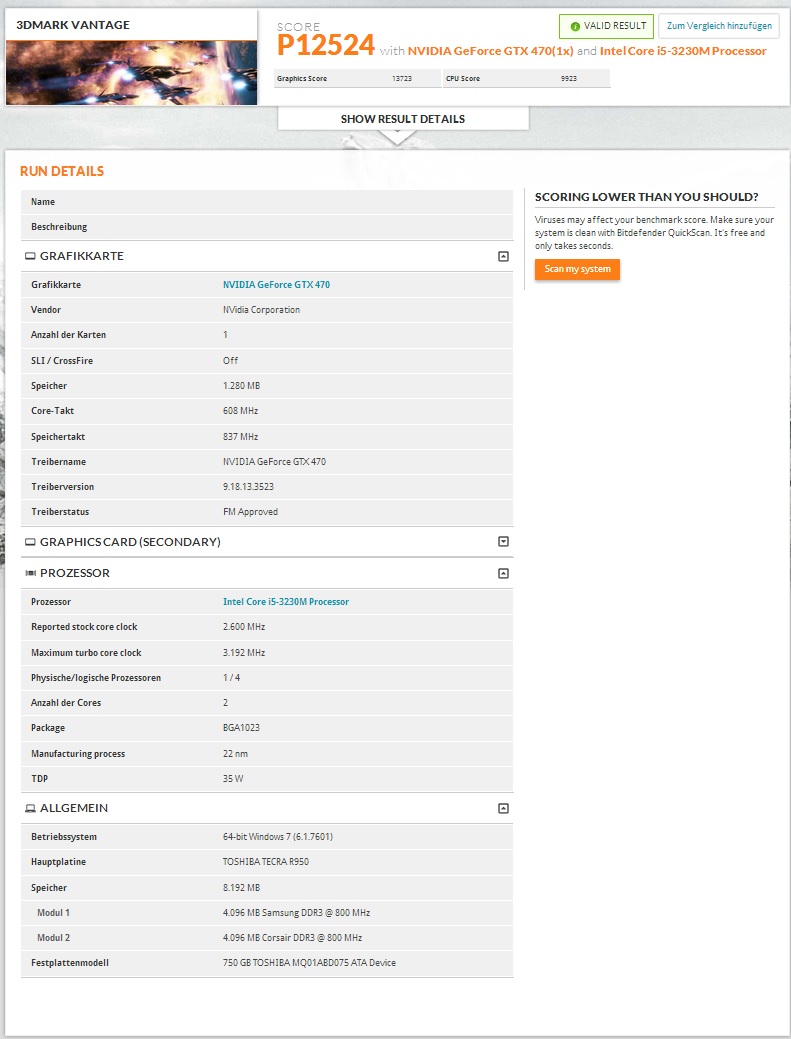Screen dimensions: 791x1039
Task: Click the P12524 score value
Action: (326, 45)
